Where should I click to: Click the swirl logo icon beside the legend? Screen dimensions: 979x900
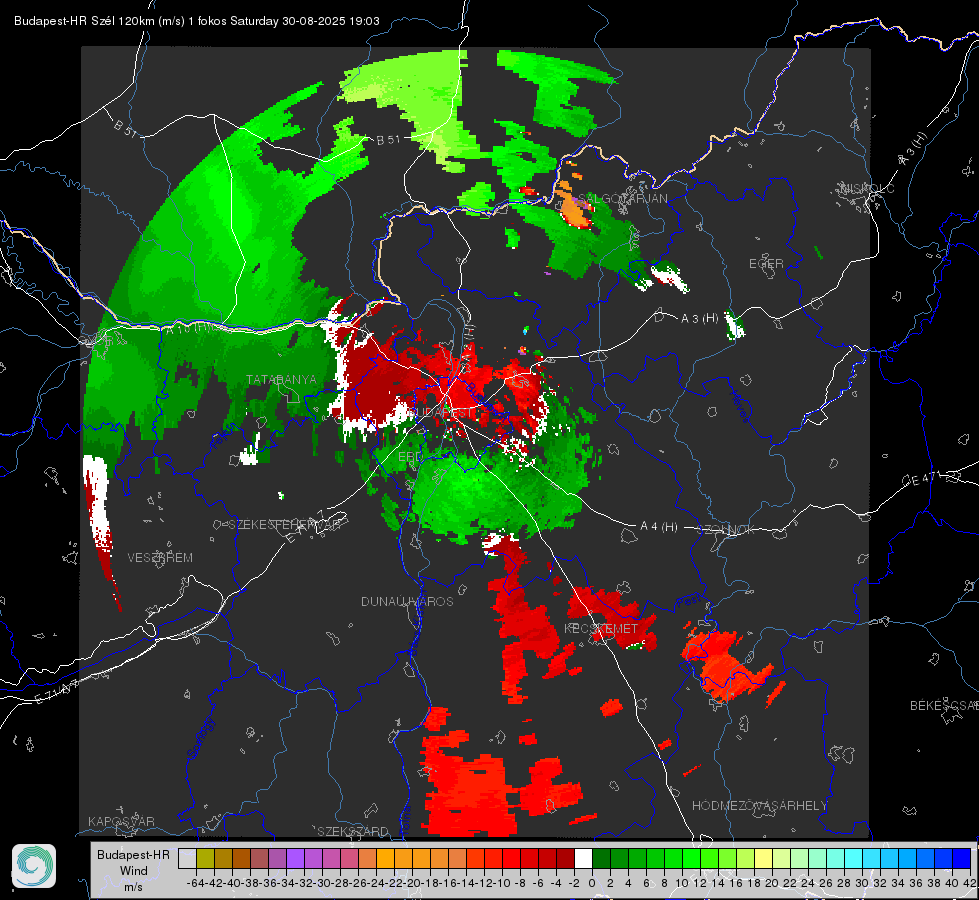point(34,866)
